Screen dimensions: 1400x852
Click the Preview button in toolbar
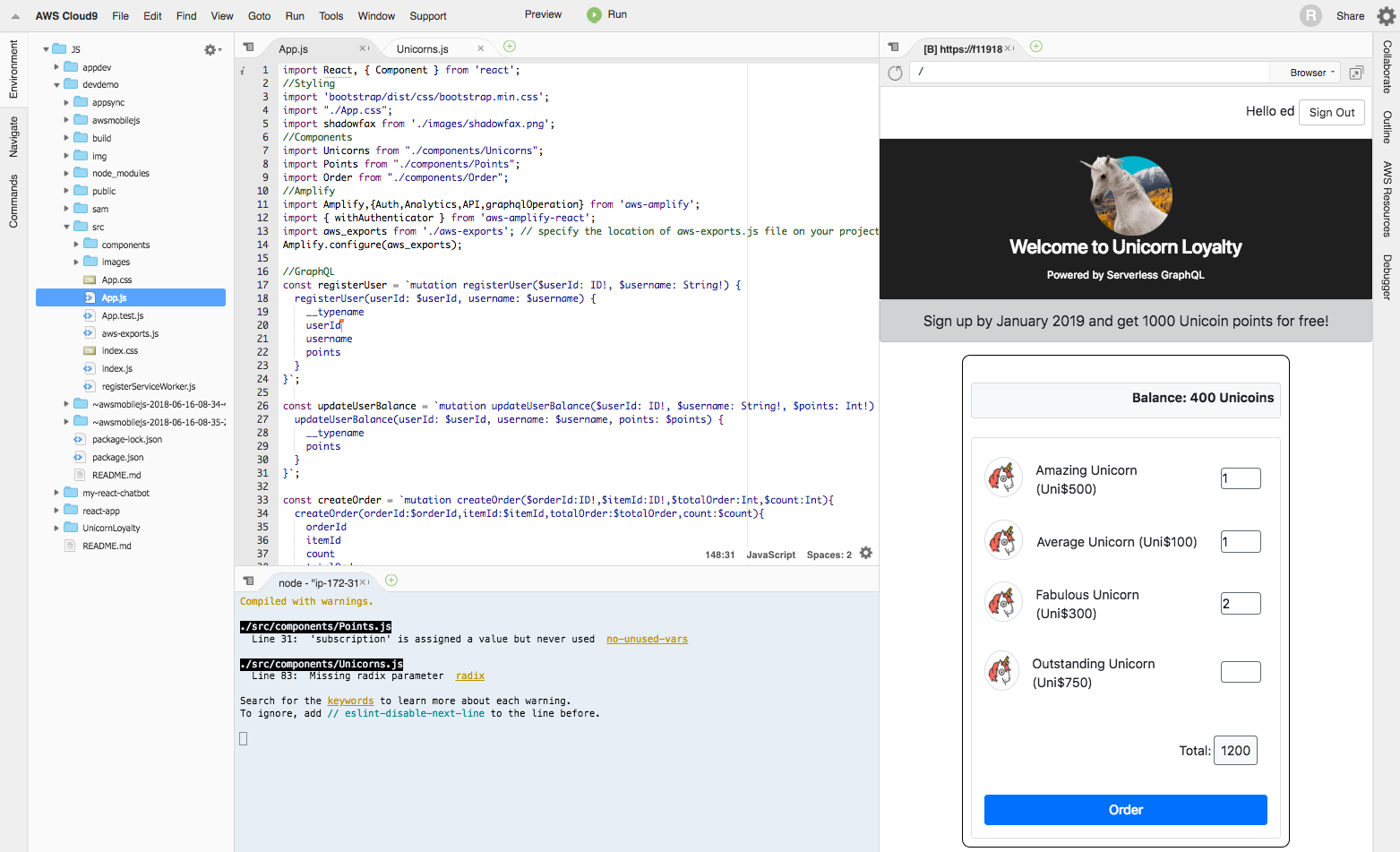point(543,14)
